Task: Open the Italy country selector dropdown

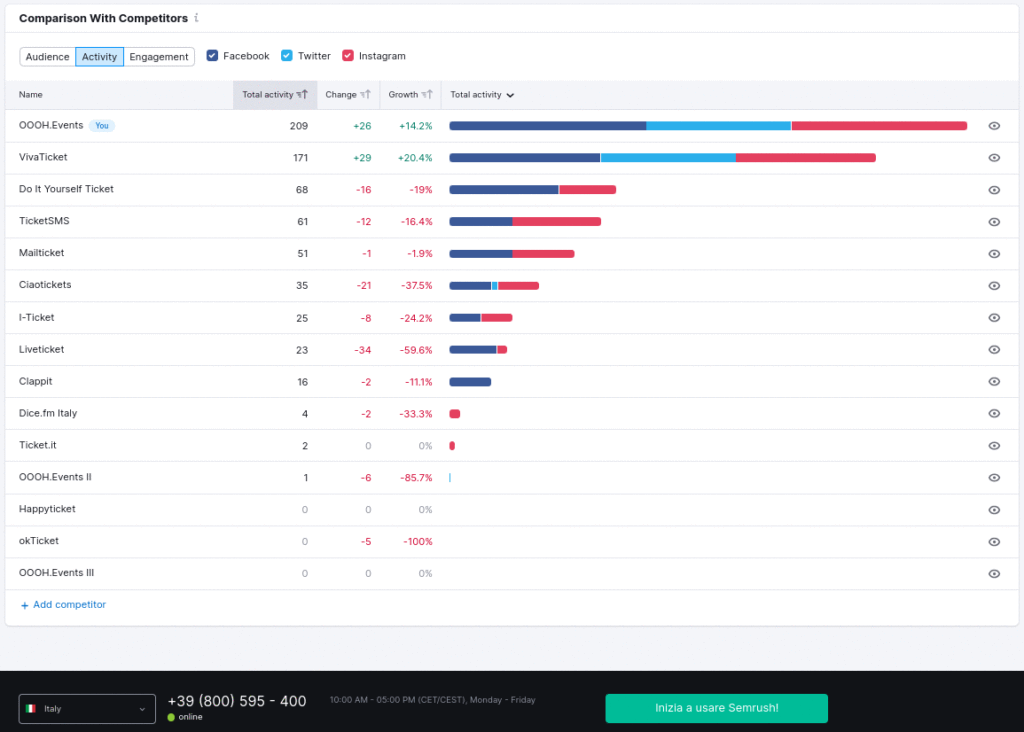Action: pyautogui.click(x=87, y=709)
